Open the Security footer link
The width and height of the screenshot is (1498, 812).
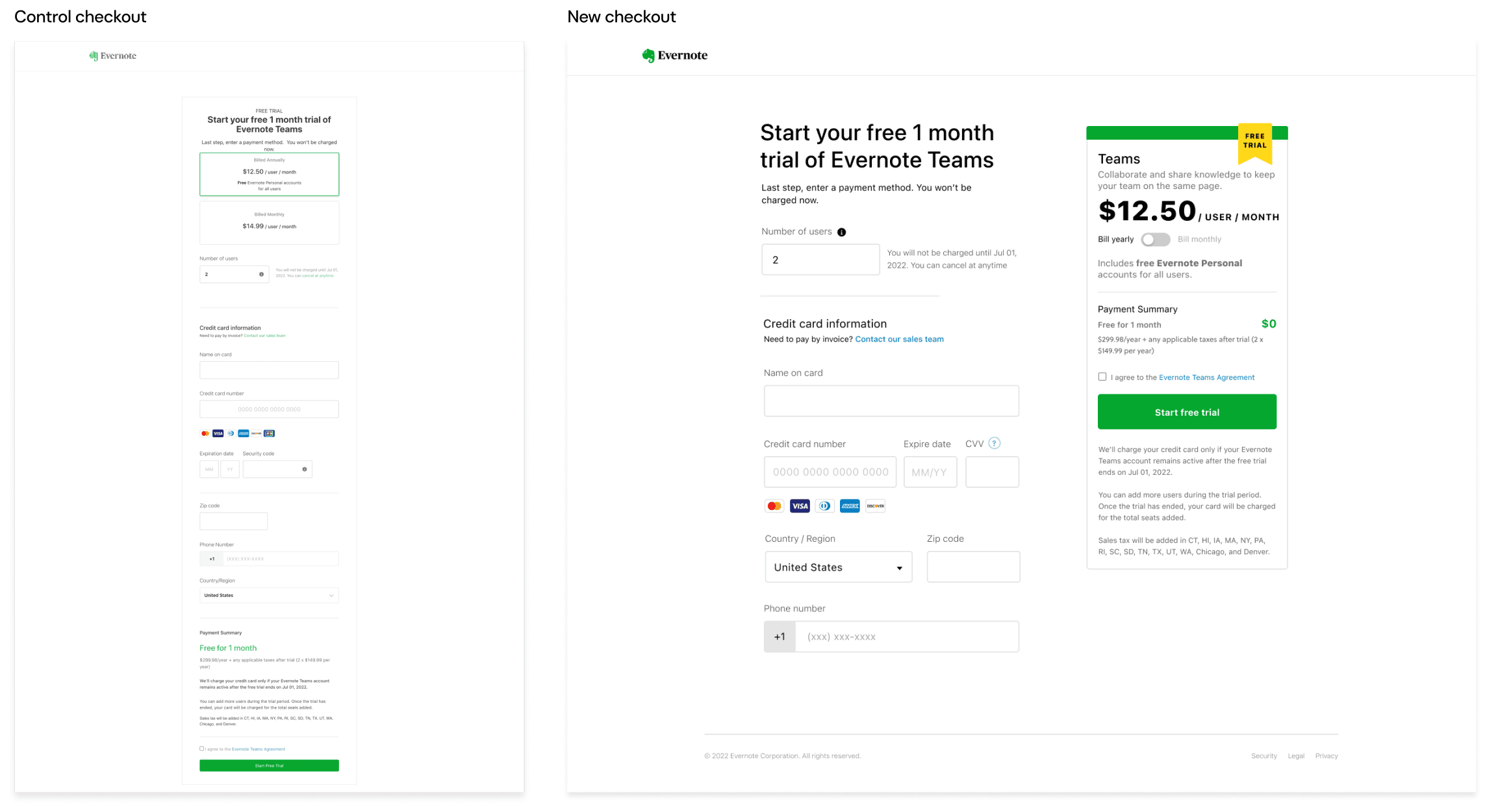(x=1263, y=756)
